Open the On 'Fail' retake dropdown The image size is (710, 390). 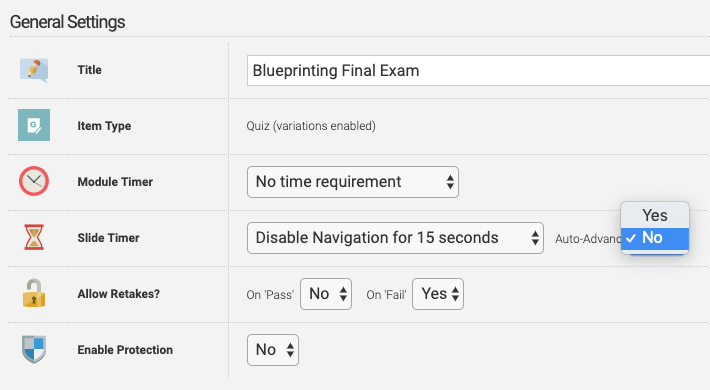point(438,294)
